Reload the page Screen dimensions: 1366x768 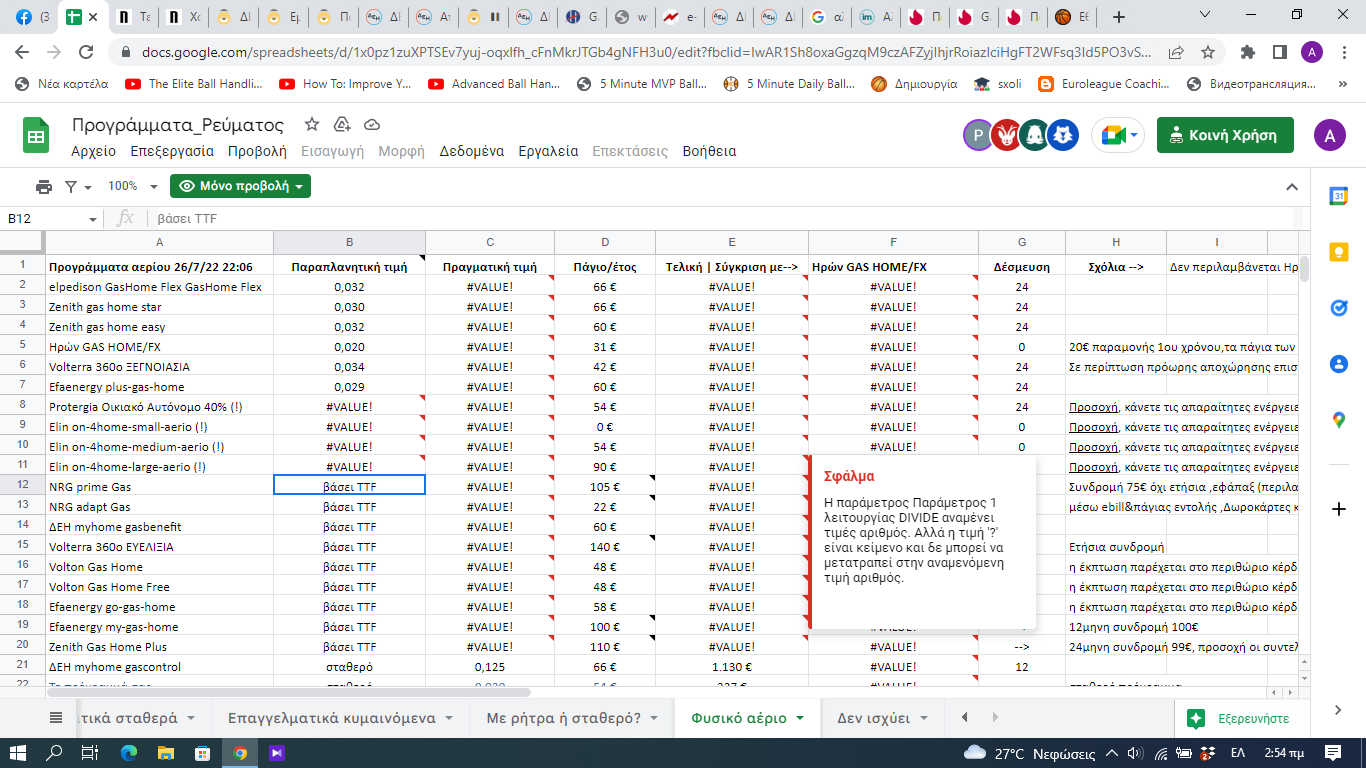(87, 52)
